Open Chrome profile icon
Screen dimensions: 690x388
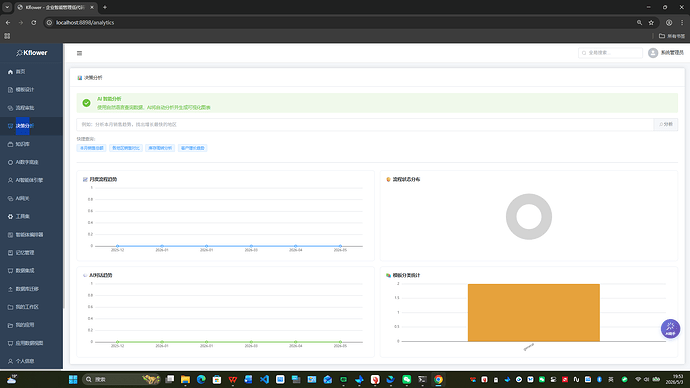pyautogui.click(x=669, y=22)
